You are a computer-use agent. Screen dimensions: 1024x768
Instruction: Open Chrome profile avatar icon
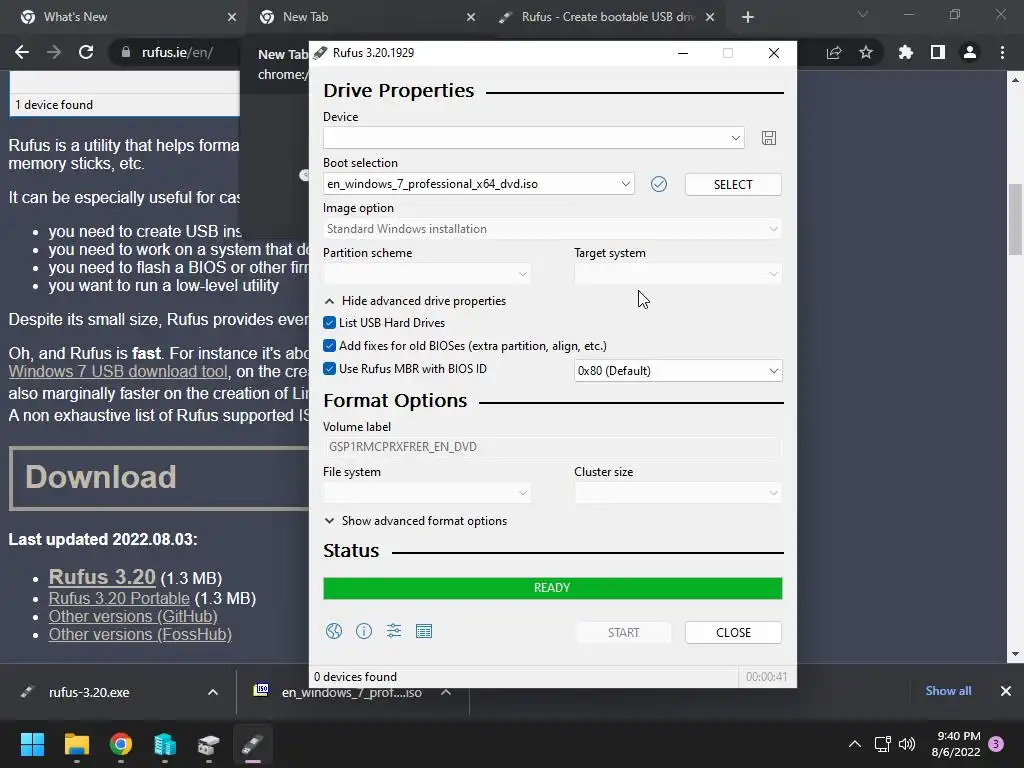point(970,52)
